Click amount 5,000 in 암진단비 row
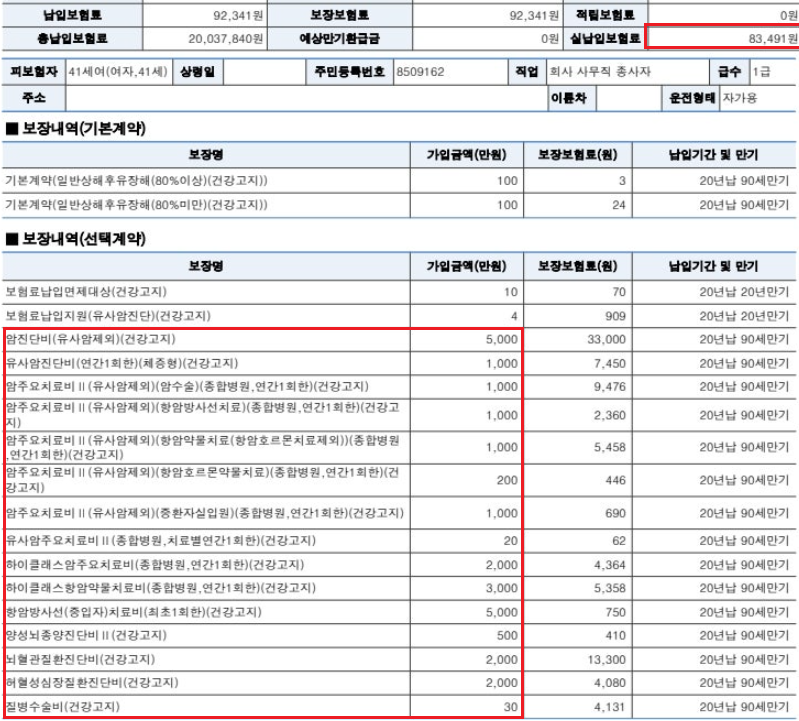 [x=502, y=339]
